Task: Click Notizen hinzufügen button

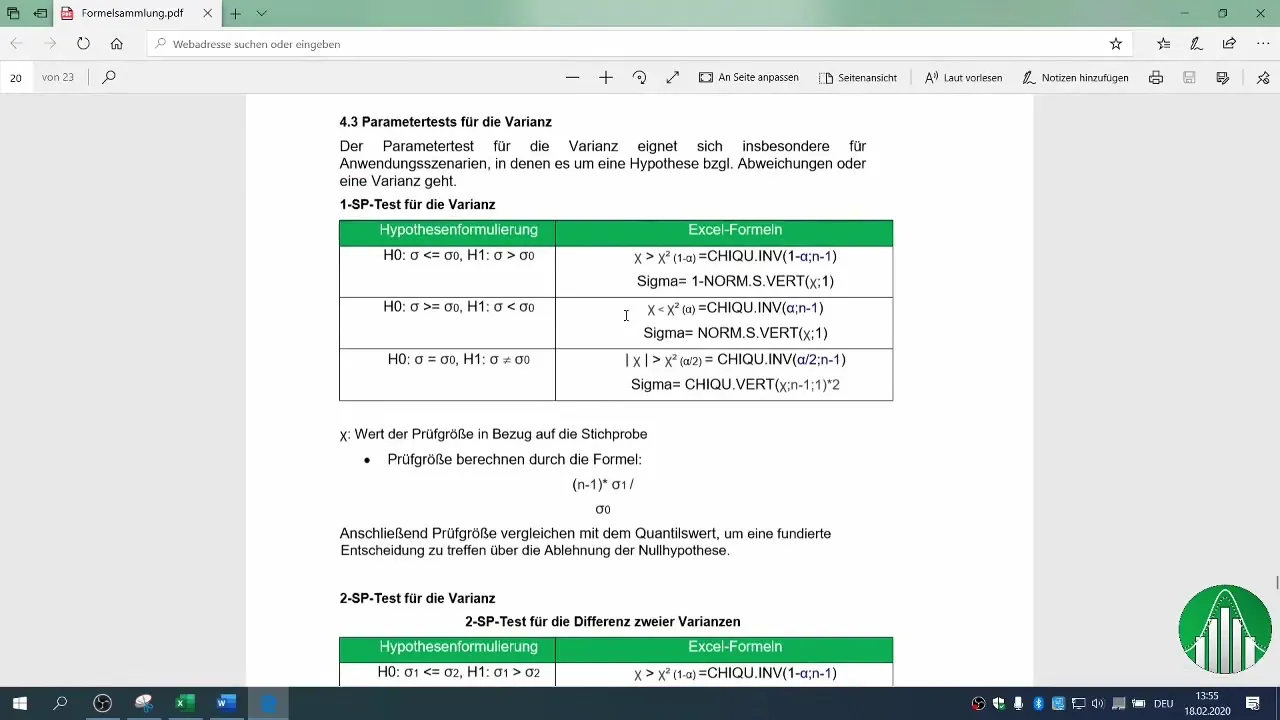Action: pos(1075,77)
